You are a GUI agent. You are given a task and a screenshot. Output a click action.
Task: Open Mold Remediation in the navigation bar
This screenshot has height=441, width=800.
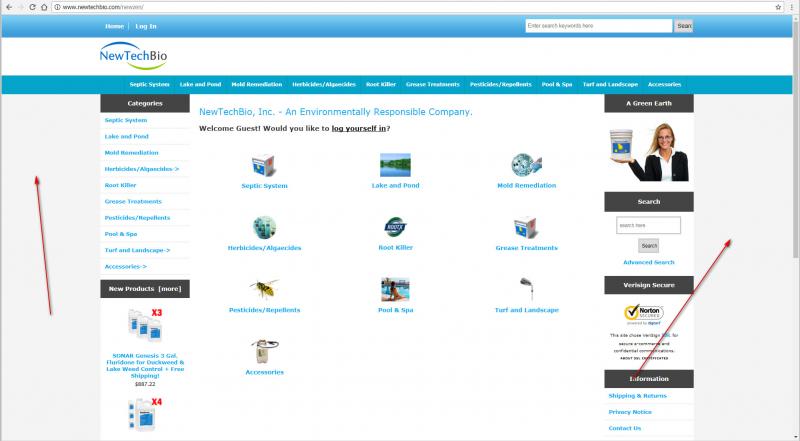click(257, 84)
